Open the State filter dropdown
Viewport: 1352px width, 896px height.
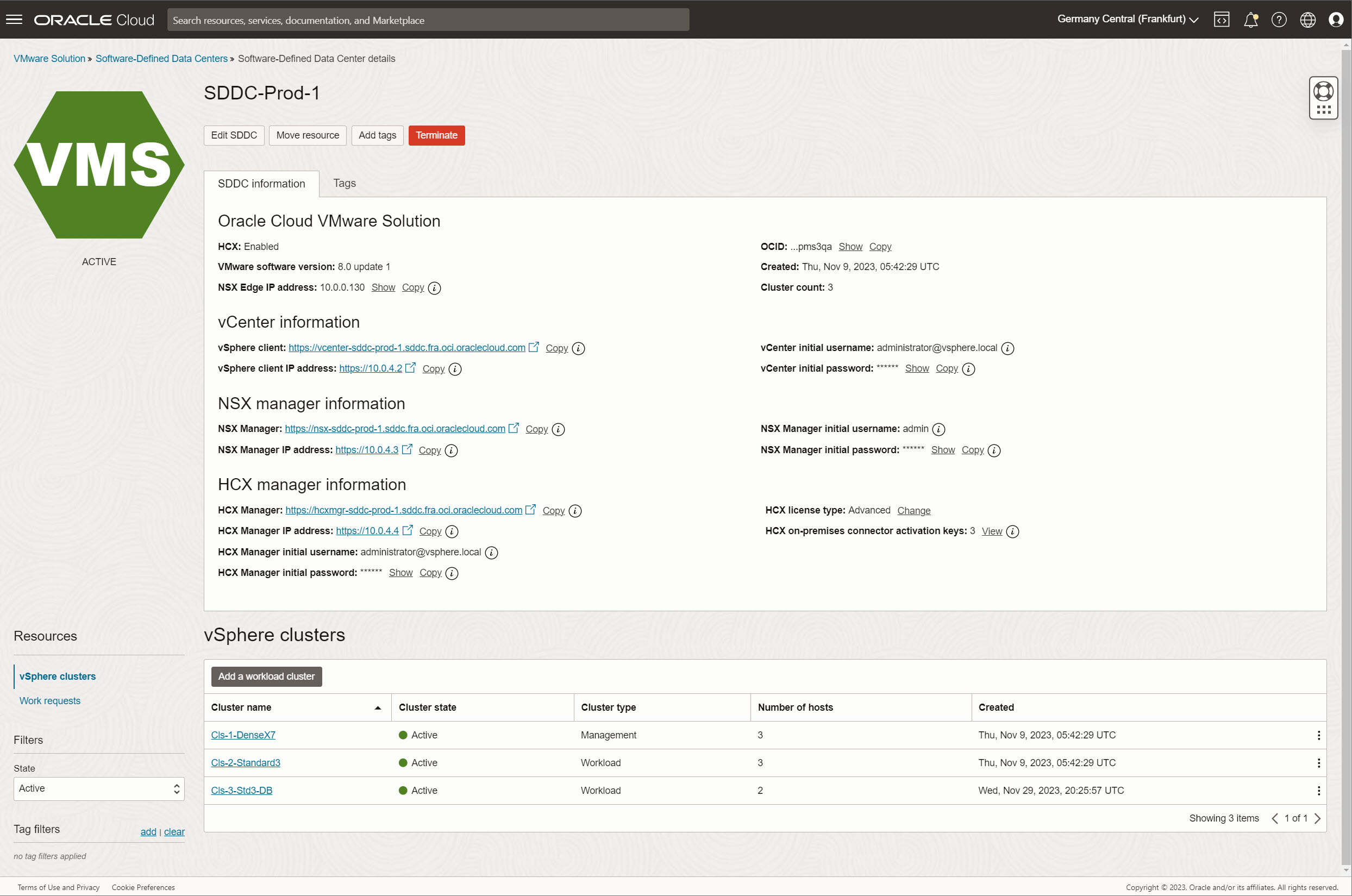pos(97,789)
